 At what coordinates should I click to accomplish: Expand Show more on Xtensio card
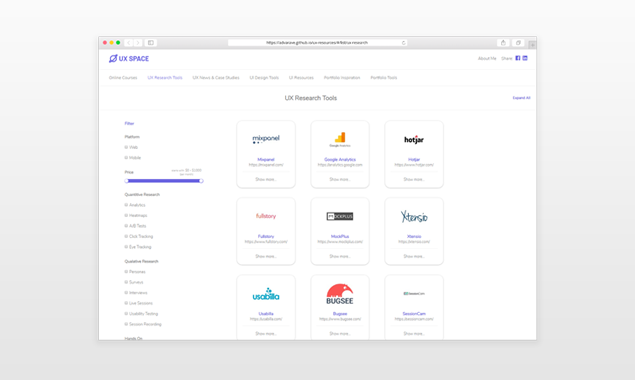[x=414, y=256]
